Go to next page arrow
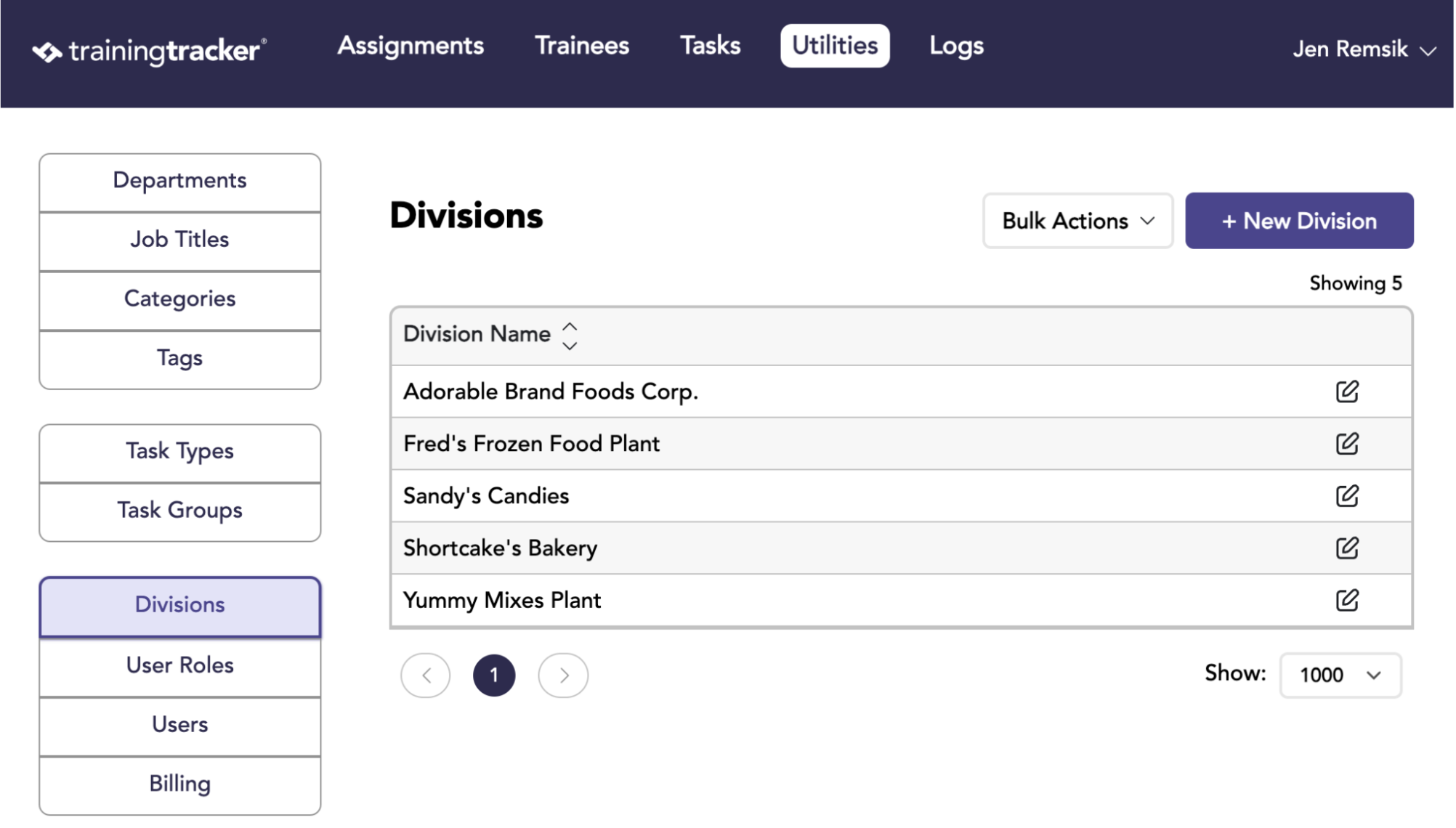This screenshot has width=1456, height=828. (563, 675)
